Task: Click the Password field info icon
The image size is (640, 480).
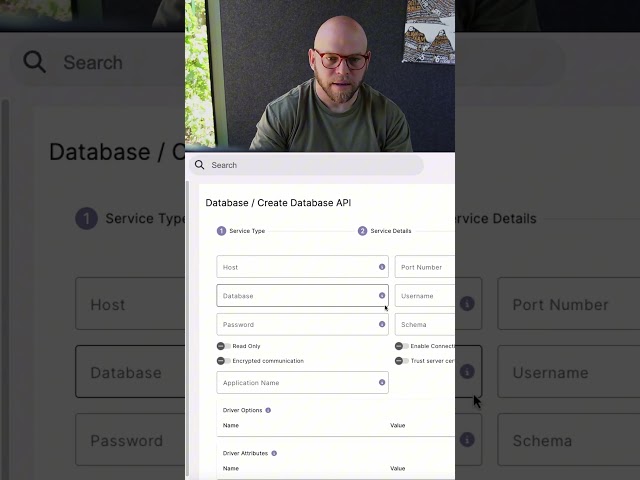Action: [382, 324]
